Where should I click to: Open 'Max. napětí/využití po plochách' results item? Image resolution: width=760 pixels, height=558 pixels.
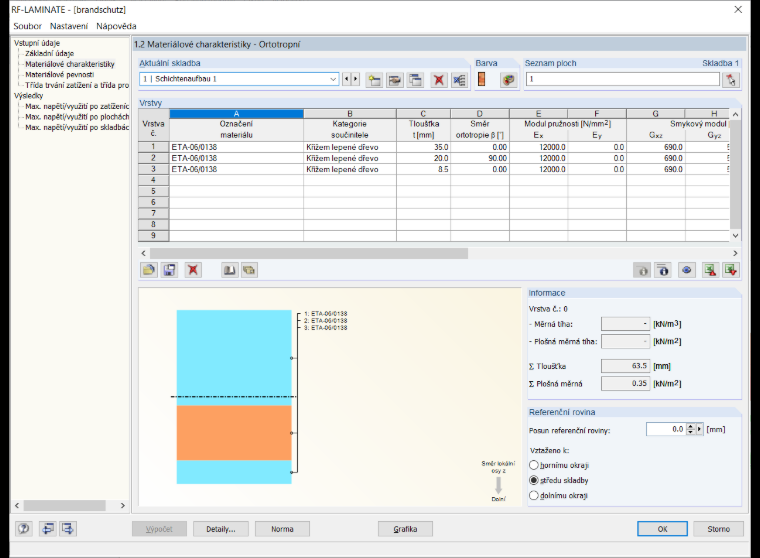77,117
